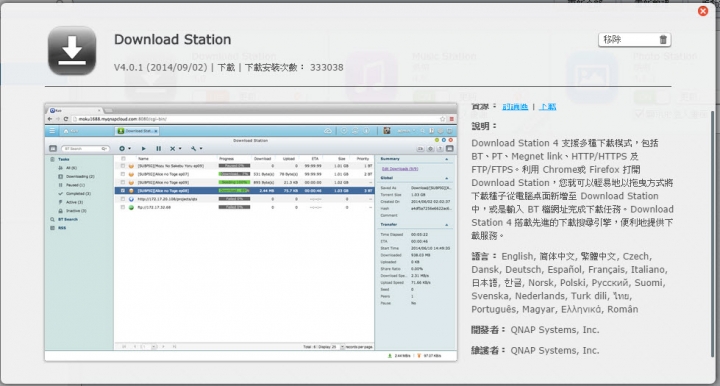Open the Download Station screenshot preview

[x=251, y=232]
